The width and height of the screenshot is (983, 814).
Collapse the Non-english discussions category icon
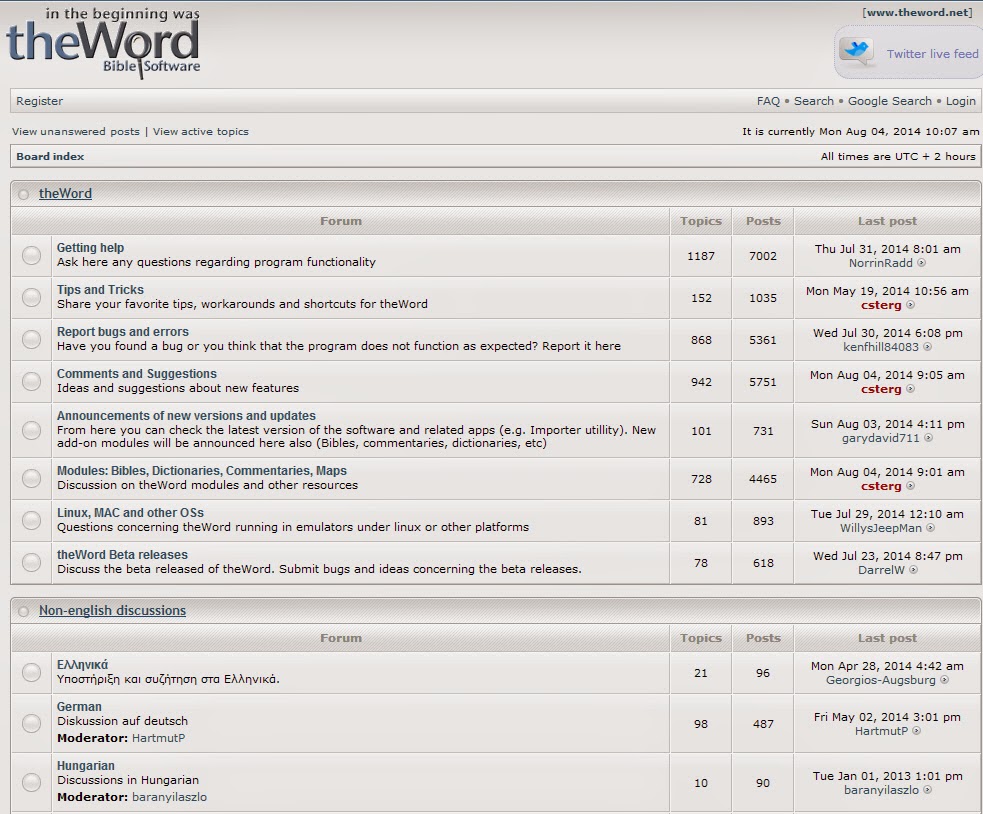24,611
